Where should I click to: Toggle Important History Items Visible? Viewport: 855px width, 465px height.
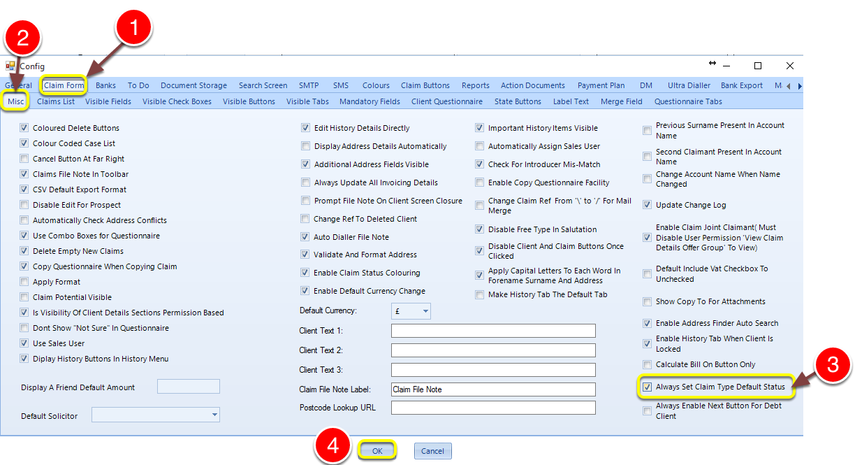point(479,128)
